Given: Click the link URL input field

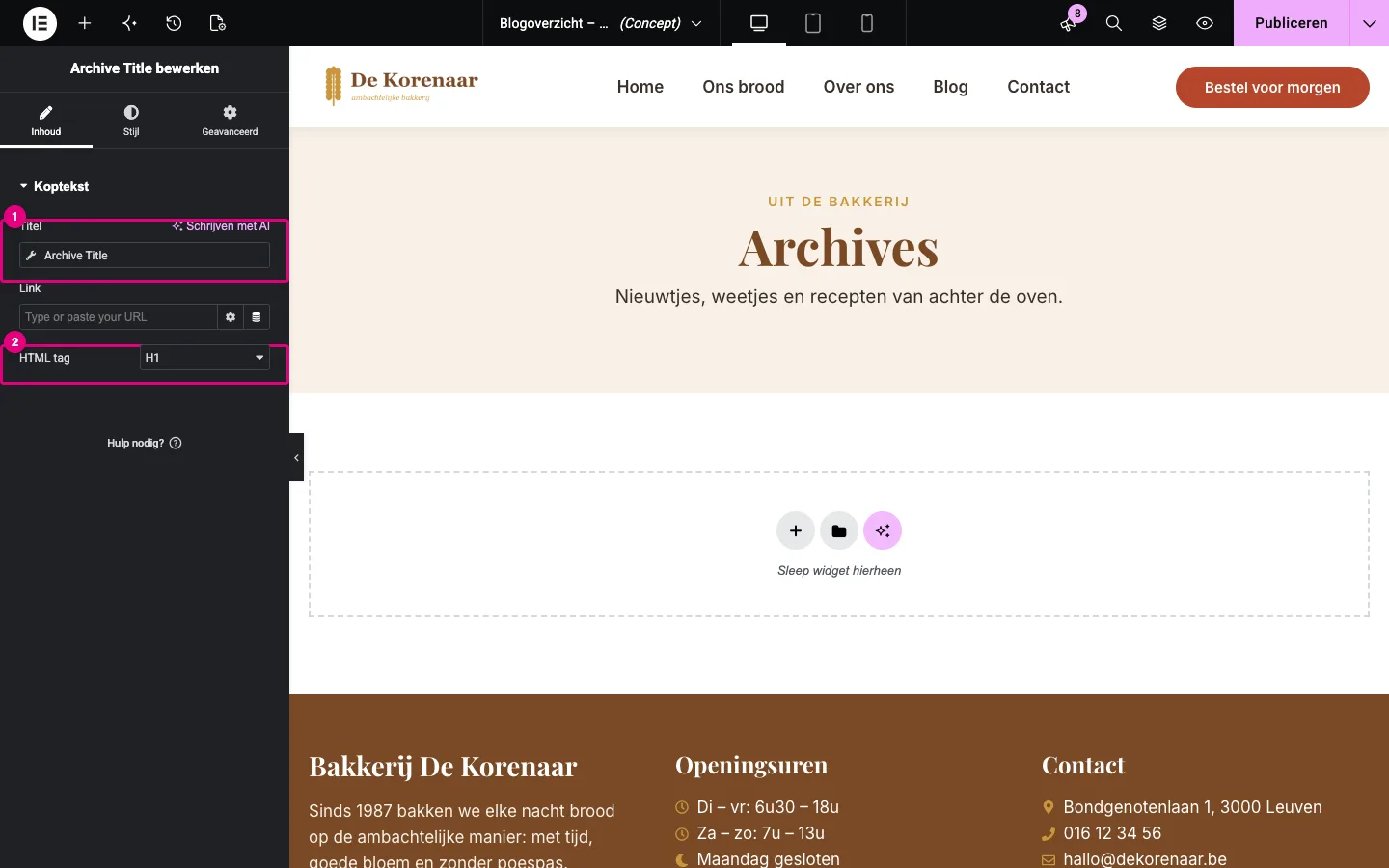Looking at the screenshot, I should (x=118, y=317).
